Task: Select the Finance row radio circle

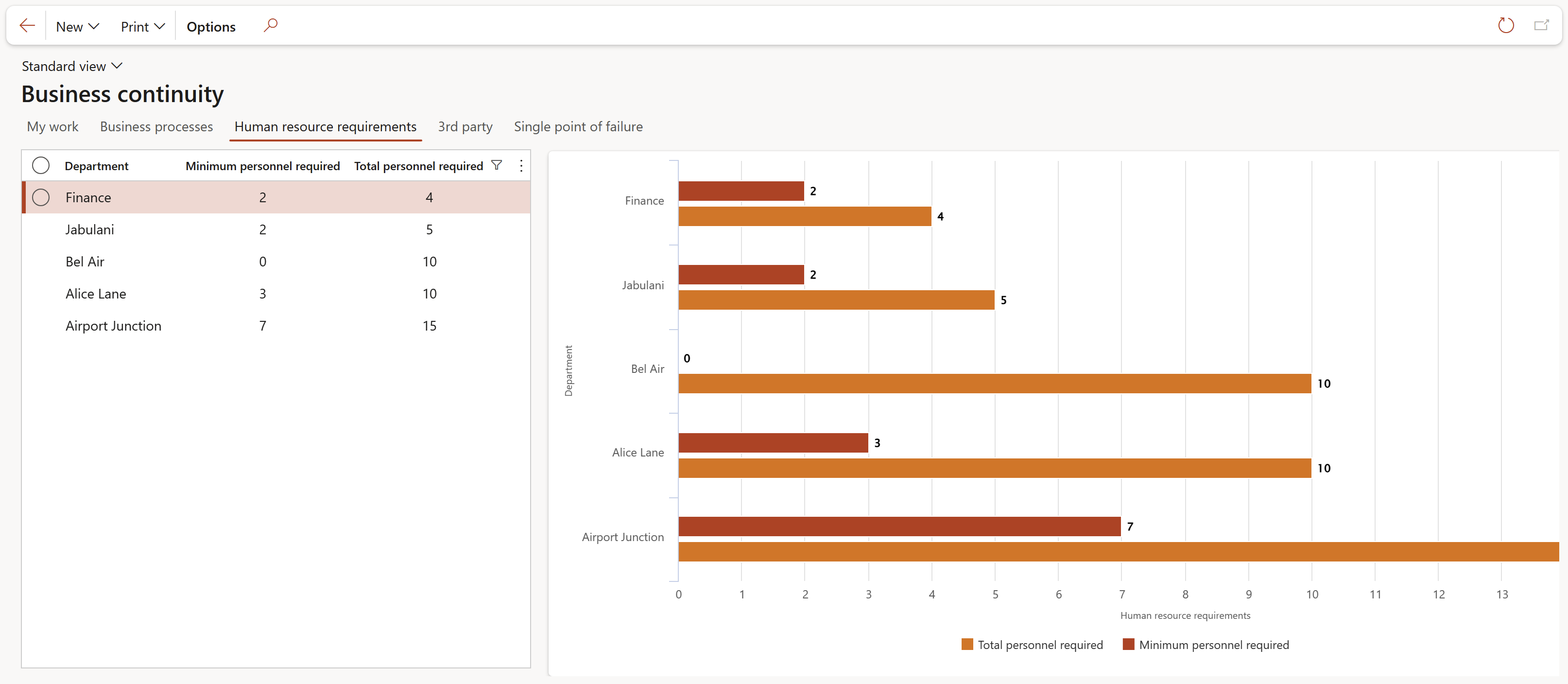Action: pos(41,197)
